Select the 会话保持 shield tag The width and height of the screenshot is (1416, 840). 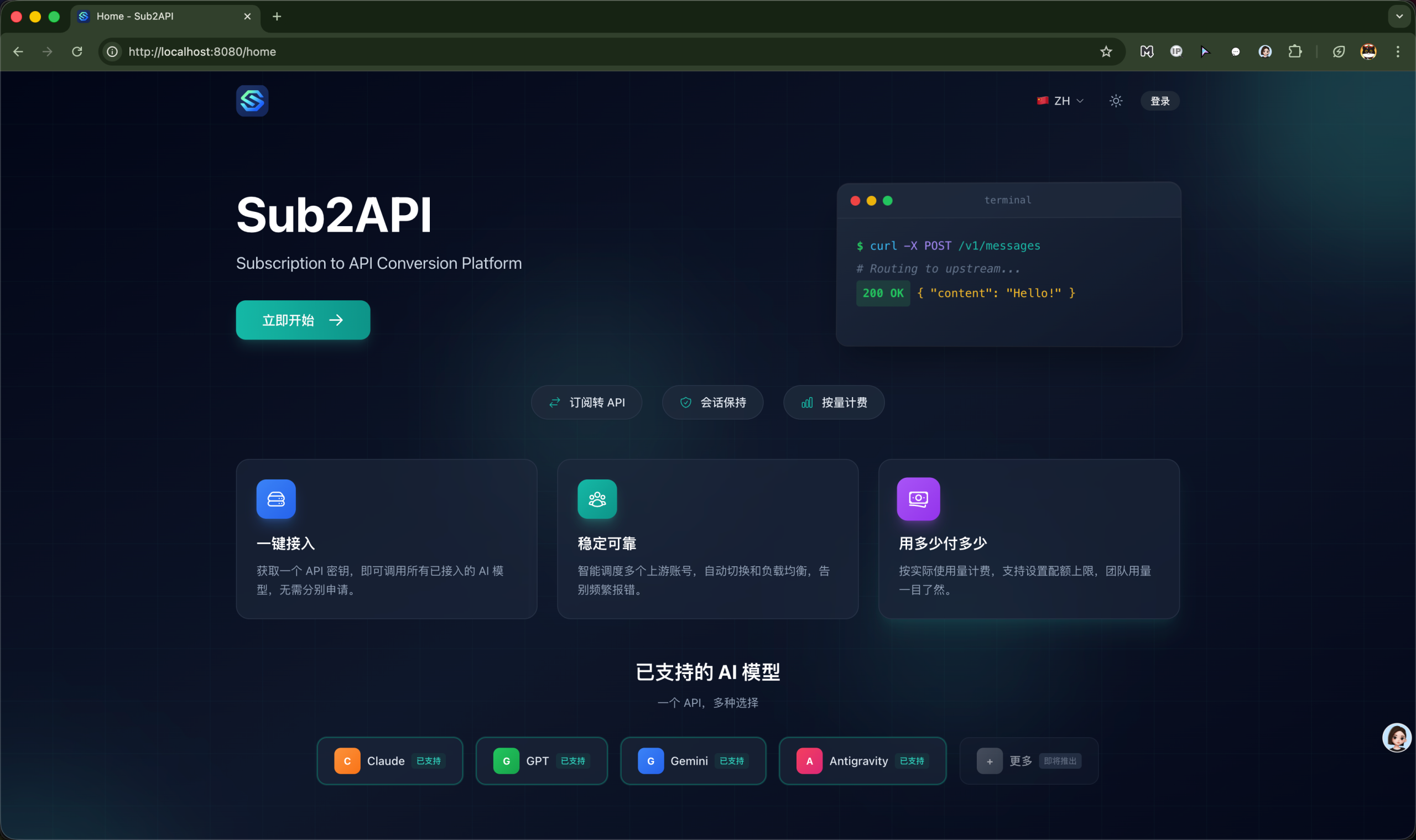[712, 403]
